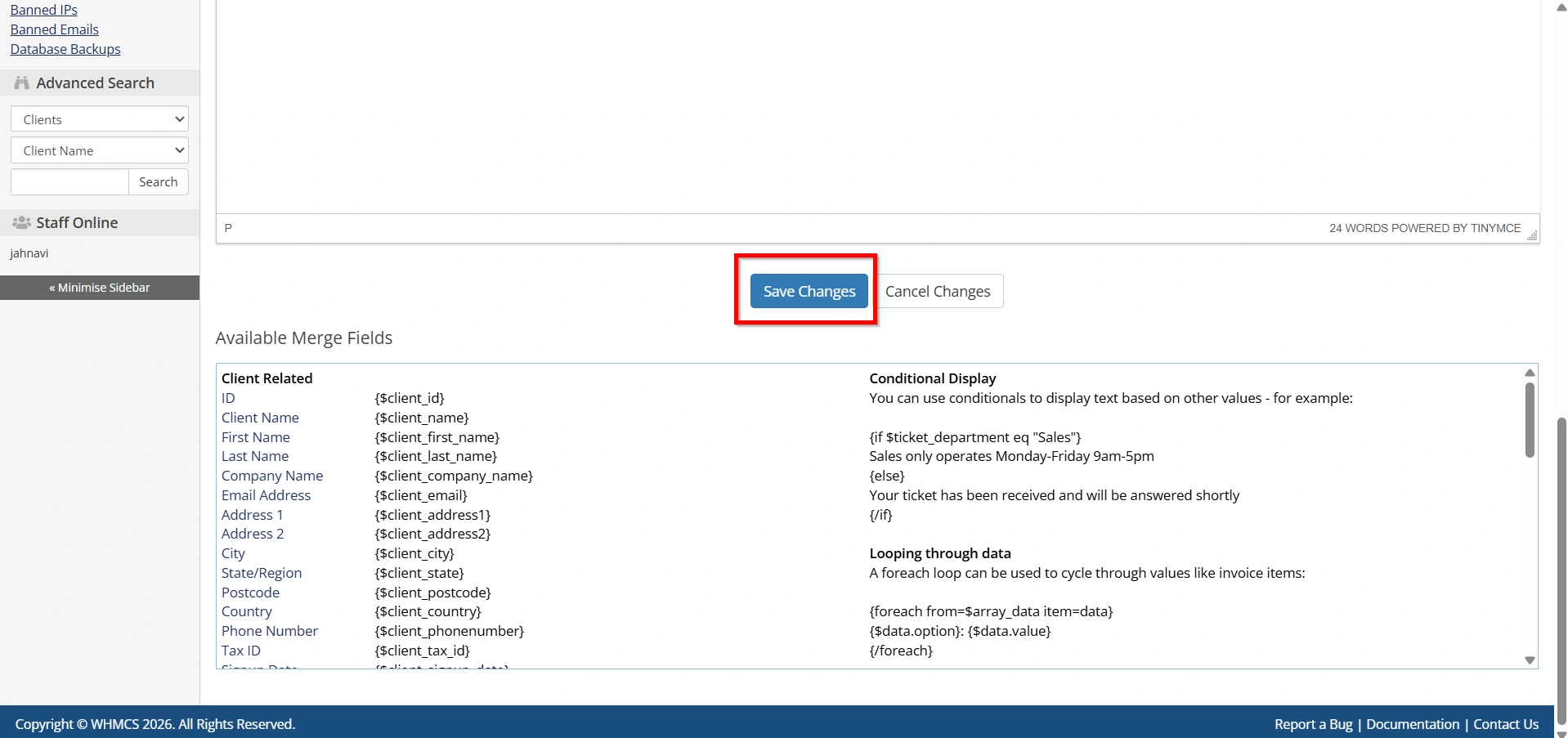Click the Conditional Display heading
The height and width of the screenshot is (738, 1568).
tap(933, 378)
